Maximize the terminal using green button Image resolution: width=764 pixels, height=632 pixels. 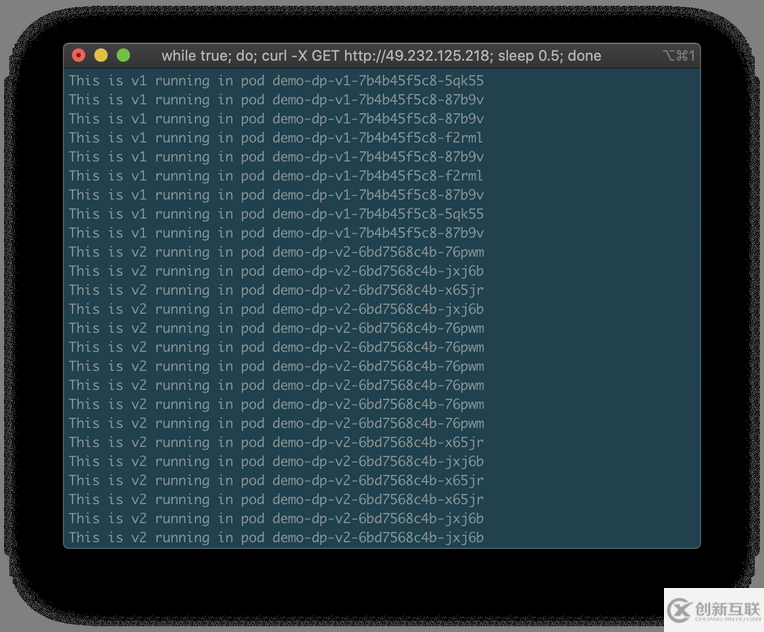123,56
